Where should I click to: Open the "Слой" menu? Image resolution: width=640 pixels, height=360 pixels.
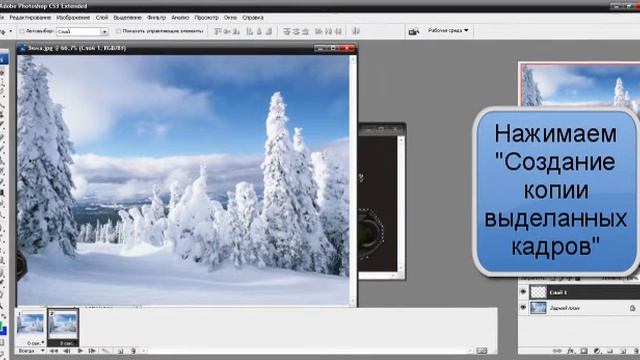pyautogui.click(x=102, y=18)
